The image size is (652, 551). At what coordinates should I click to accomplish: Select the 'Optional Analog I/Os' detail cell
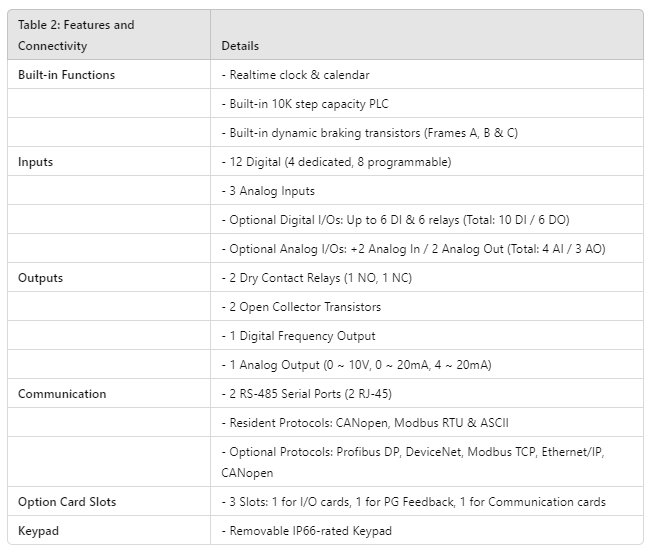[x=413, y=249]
